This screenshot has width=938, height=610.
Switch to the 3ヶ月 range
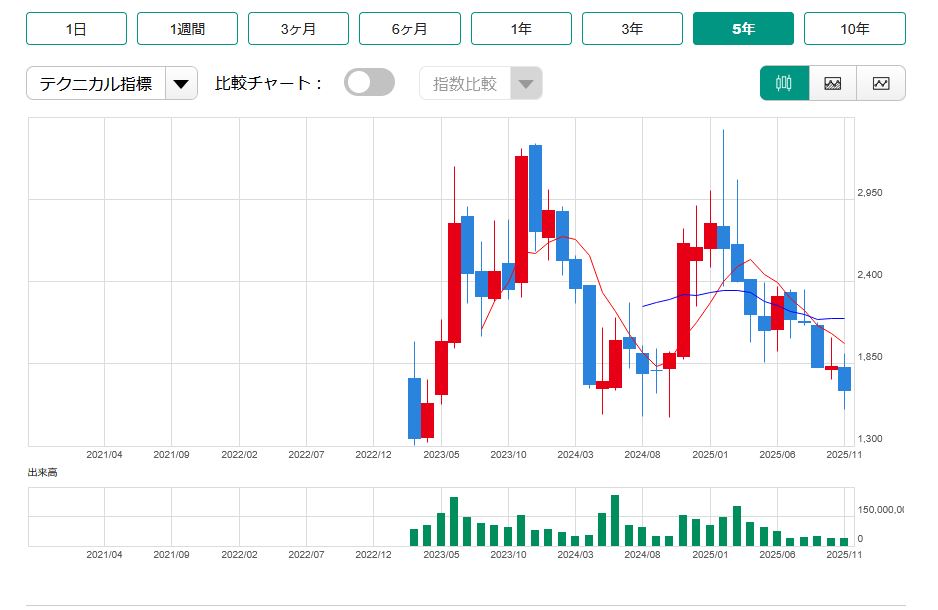point(298,29)
